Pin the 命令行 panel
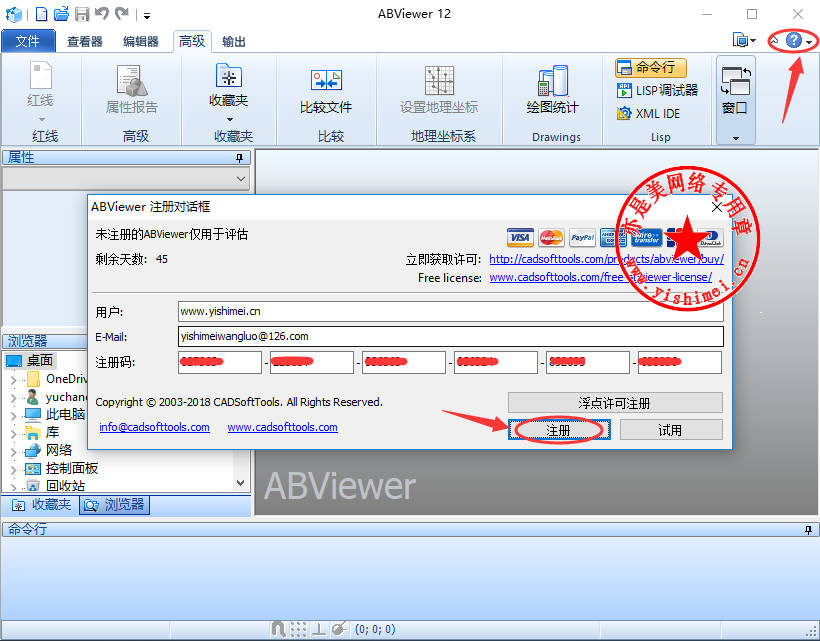The image size is (820, 641). coord(808,530)
